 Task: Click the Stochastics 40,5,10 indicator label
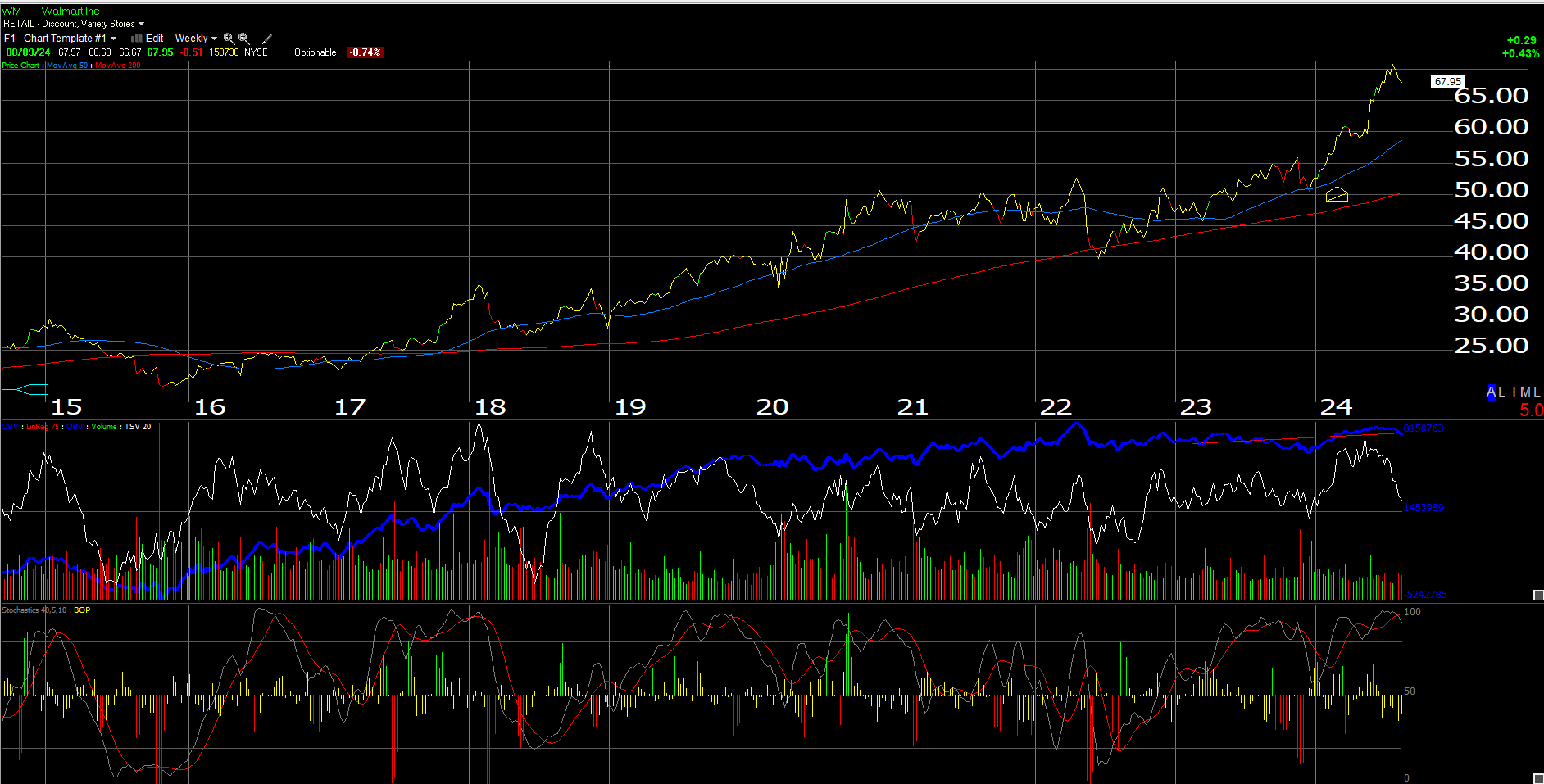click(x=34, y=610)
